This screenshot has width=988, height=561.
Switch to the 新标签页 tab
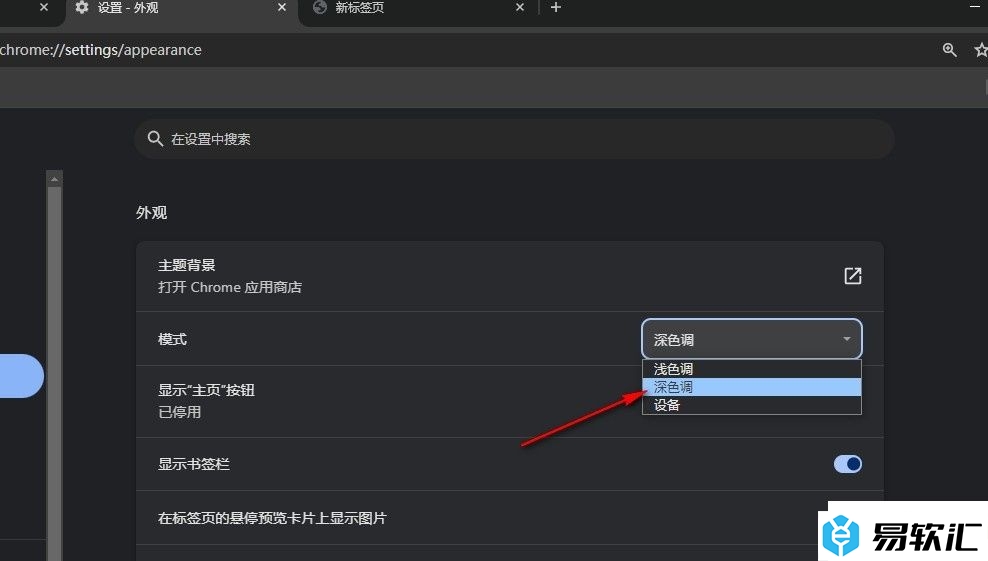(419, 9)
